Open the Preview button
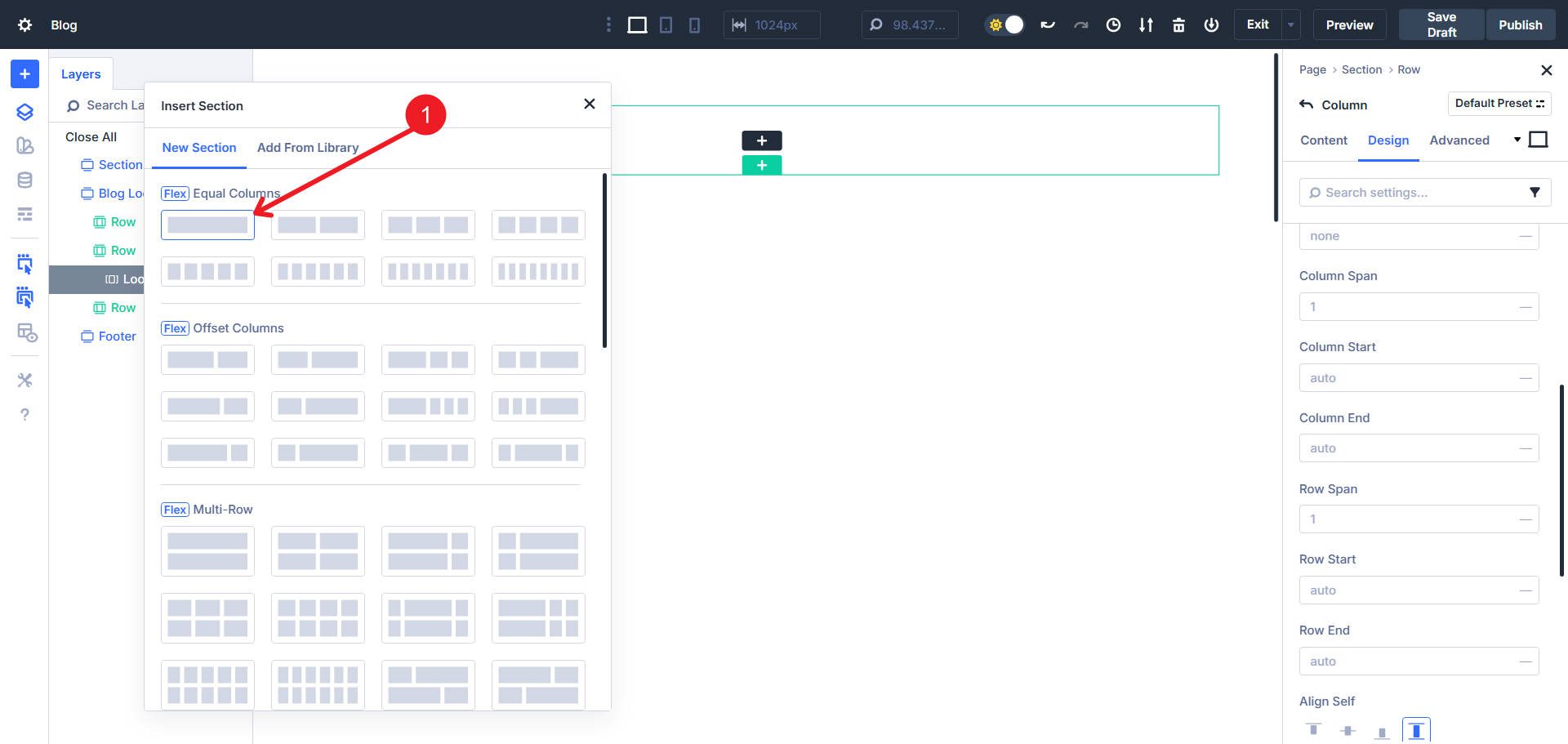 [1349, 25]
